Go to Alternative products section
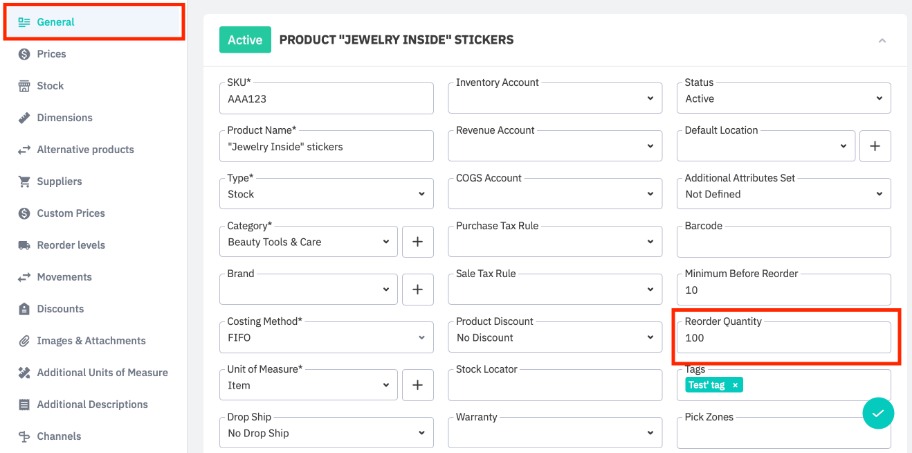This screenshot has height=453, width=912. 85,150
